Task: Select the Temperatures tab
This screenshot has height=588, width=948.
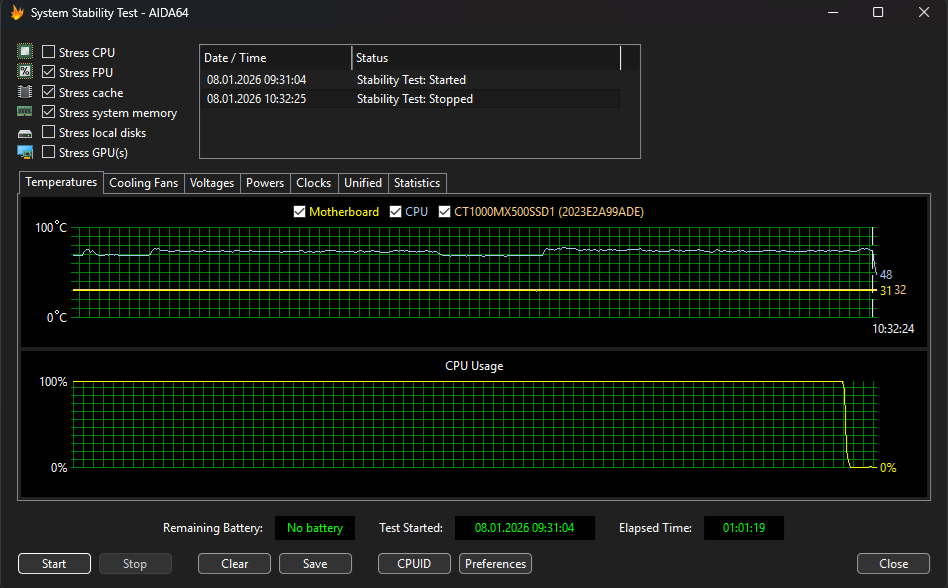Action: [61, 182]
